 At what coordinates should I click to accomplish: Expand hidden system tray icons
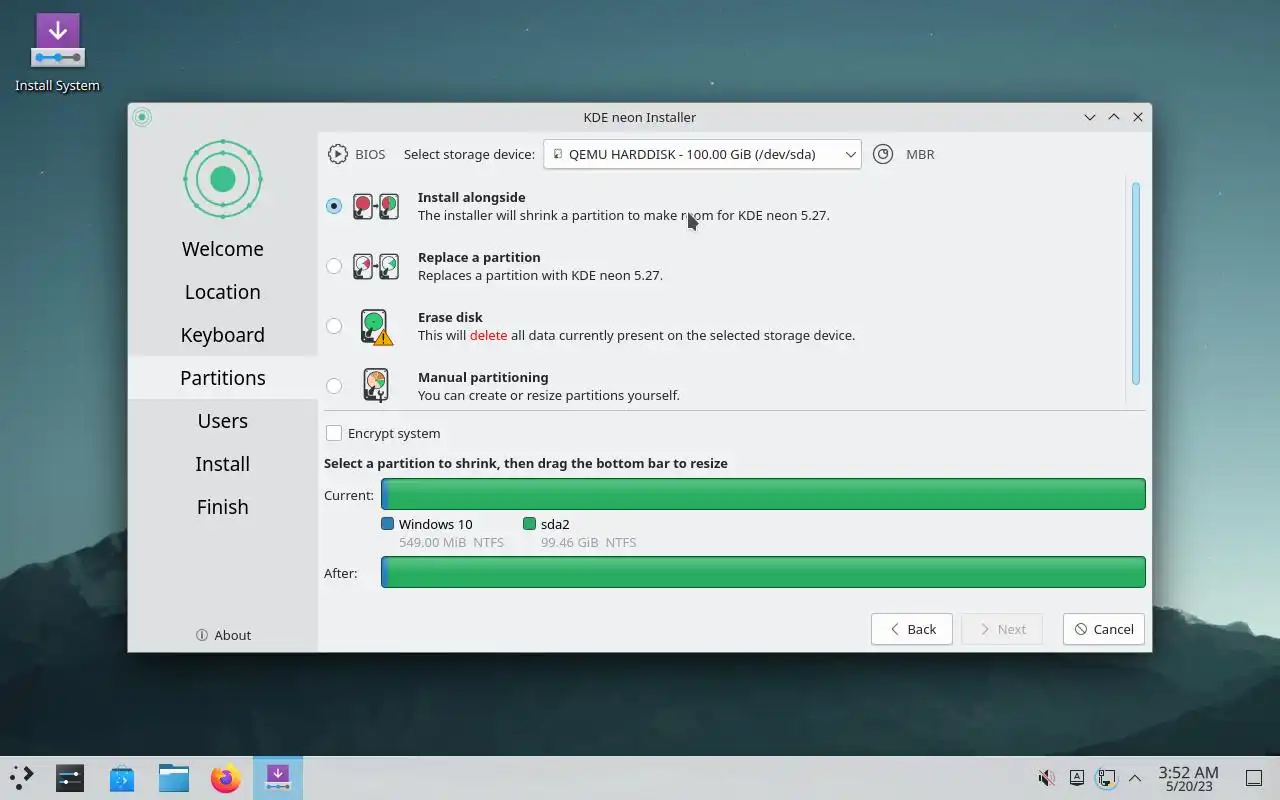pyautogui.click(x=1135, y=777)
